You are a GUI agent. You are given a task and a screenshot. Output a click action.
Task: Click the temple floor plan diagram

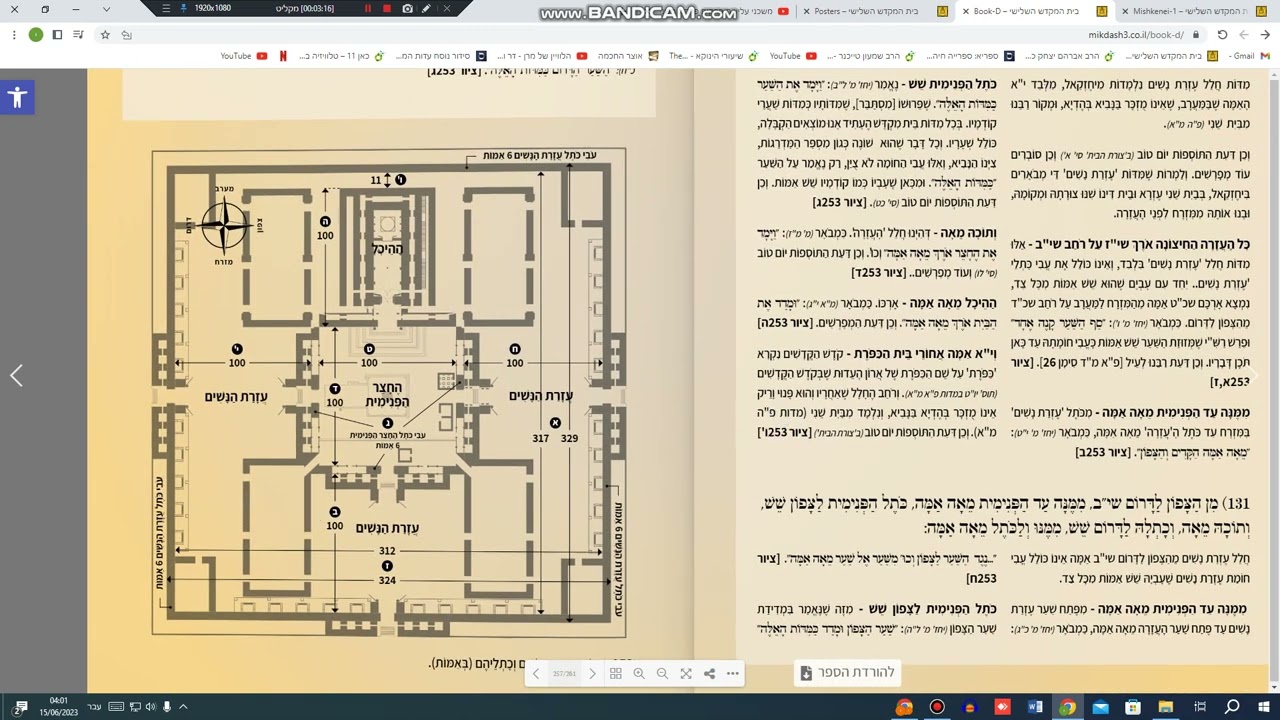(x=388, y=391)
